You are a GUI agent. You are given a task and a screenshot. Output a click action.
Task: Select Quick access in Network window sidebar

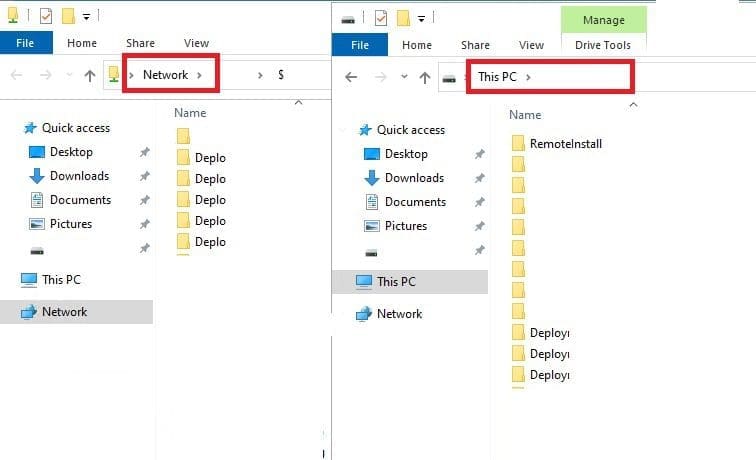coord(76,128)
